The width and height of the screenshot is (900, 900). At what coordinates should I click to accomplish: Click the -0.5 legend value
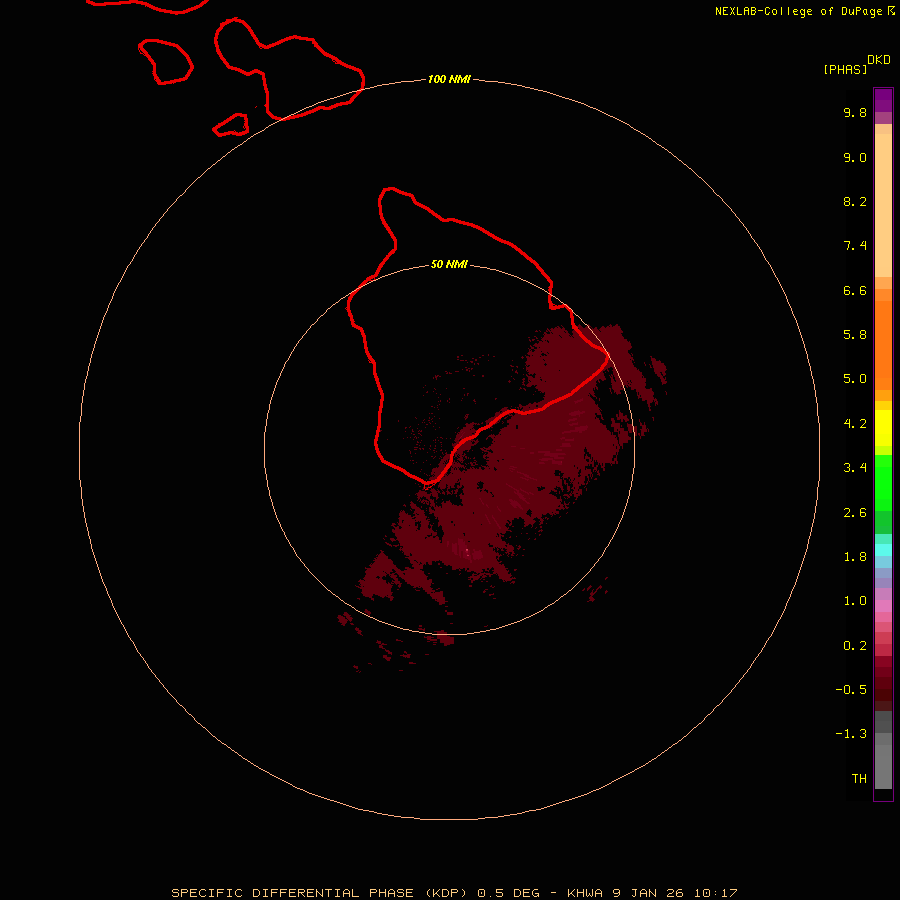(x=851, y=690)
